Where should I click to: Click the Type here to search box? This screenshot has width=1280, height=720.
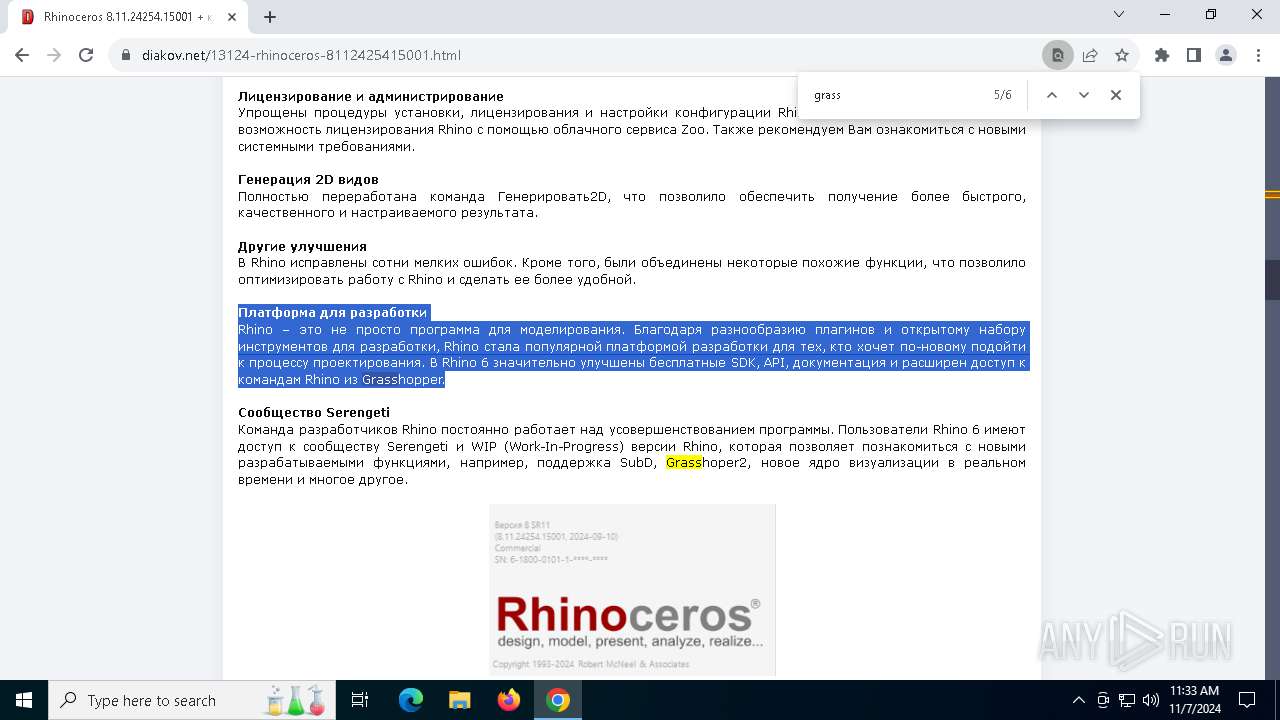pos(192,700)
